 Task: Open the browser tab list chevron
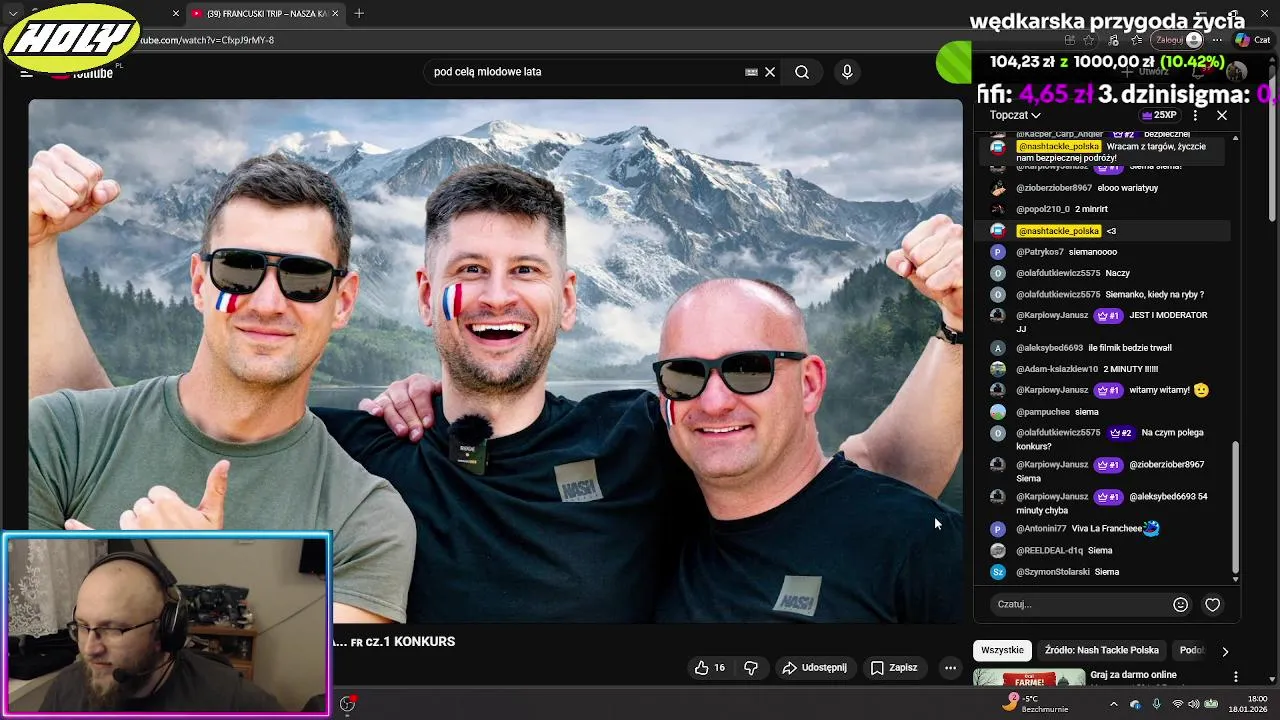(13, 13)
